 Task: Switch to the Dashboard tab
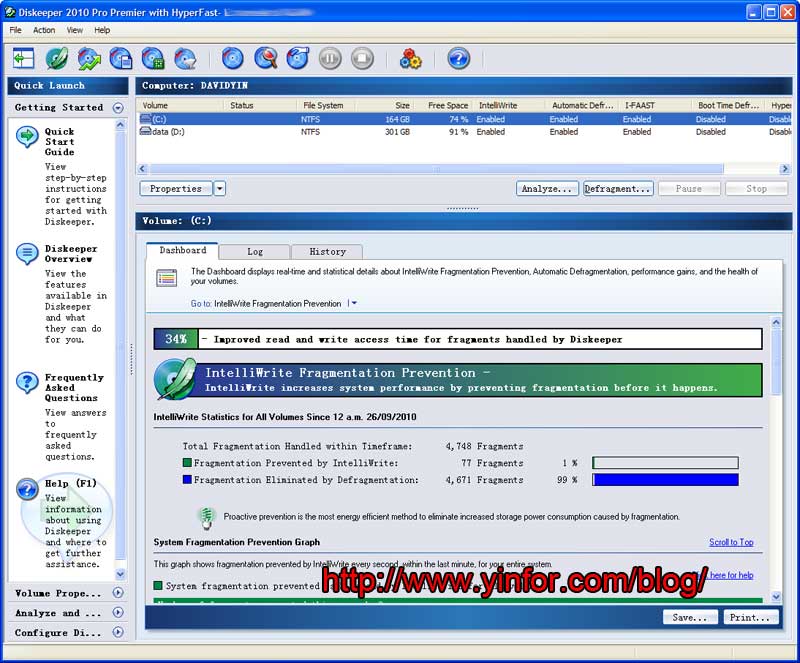click(x=183, y=251)
